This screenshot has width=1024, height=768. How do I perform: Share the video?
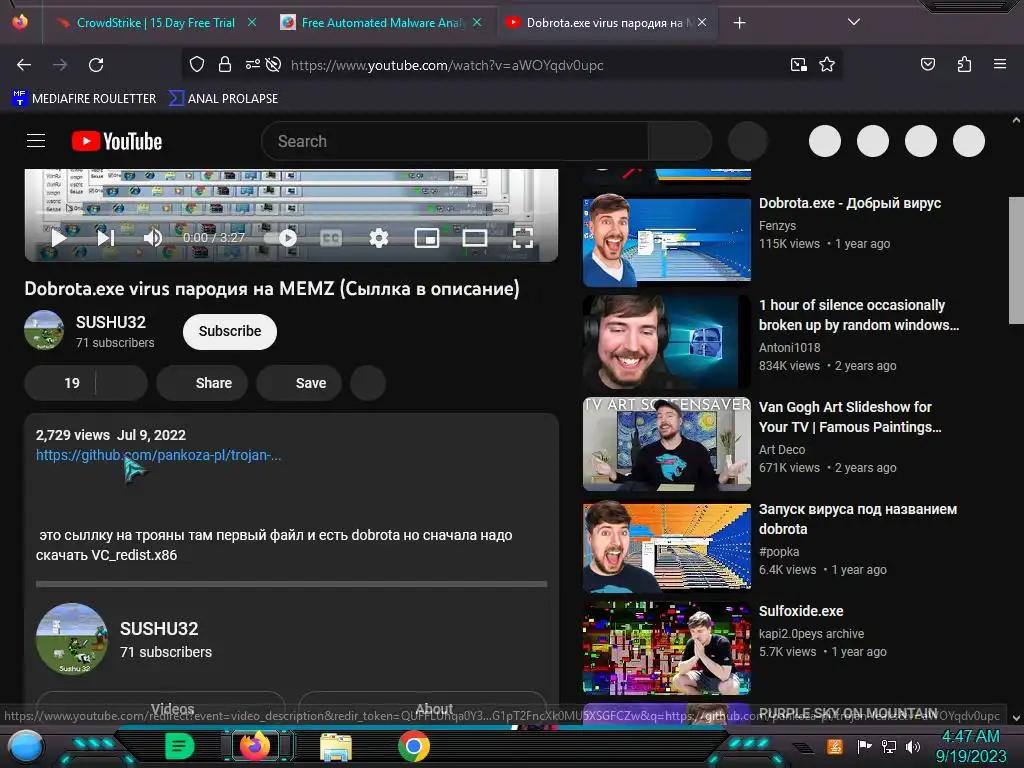(x=202, y=383)
